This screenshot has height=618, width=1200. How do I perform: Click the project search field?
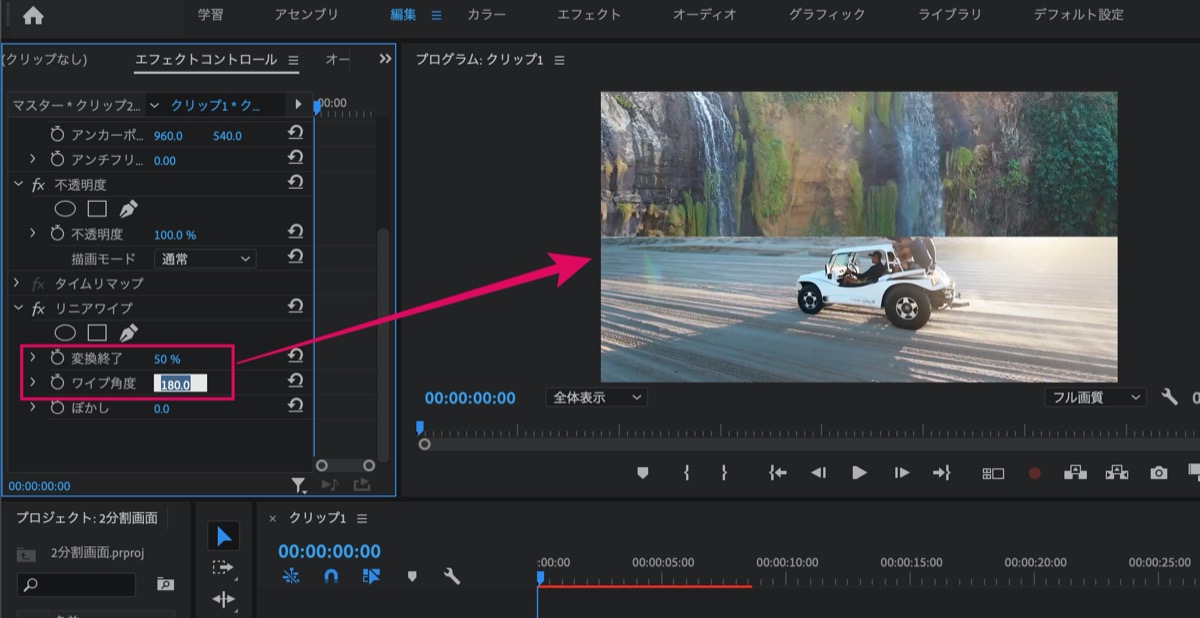[x=77, y=585]
